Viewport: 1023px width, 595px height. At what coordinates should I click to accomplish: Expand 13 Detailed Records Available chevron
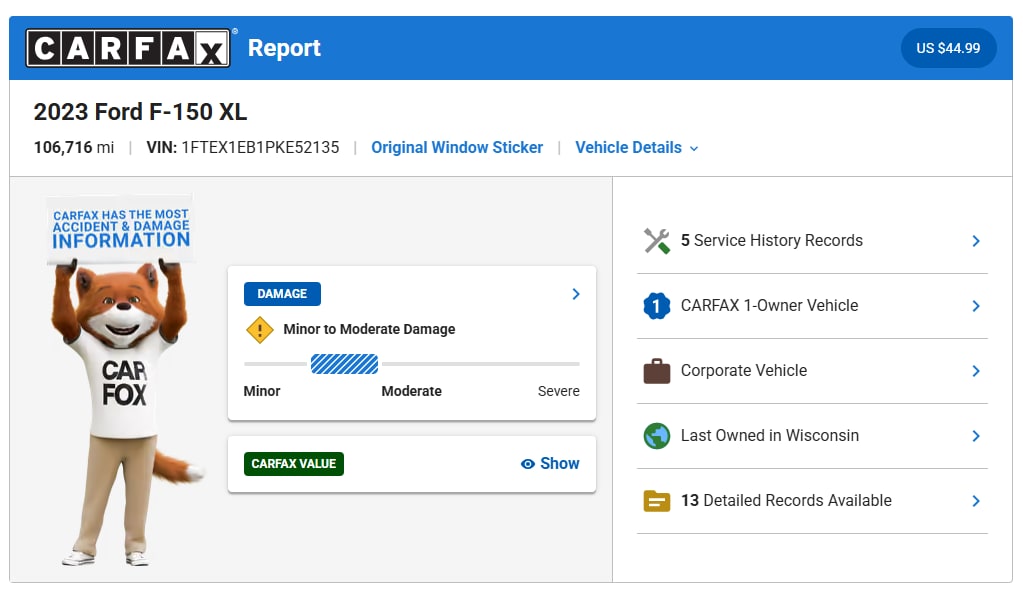[x=975, y=501]
